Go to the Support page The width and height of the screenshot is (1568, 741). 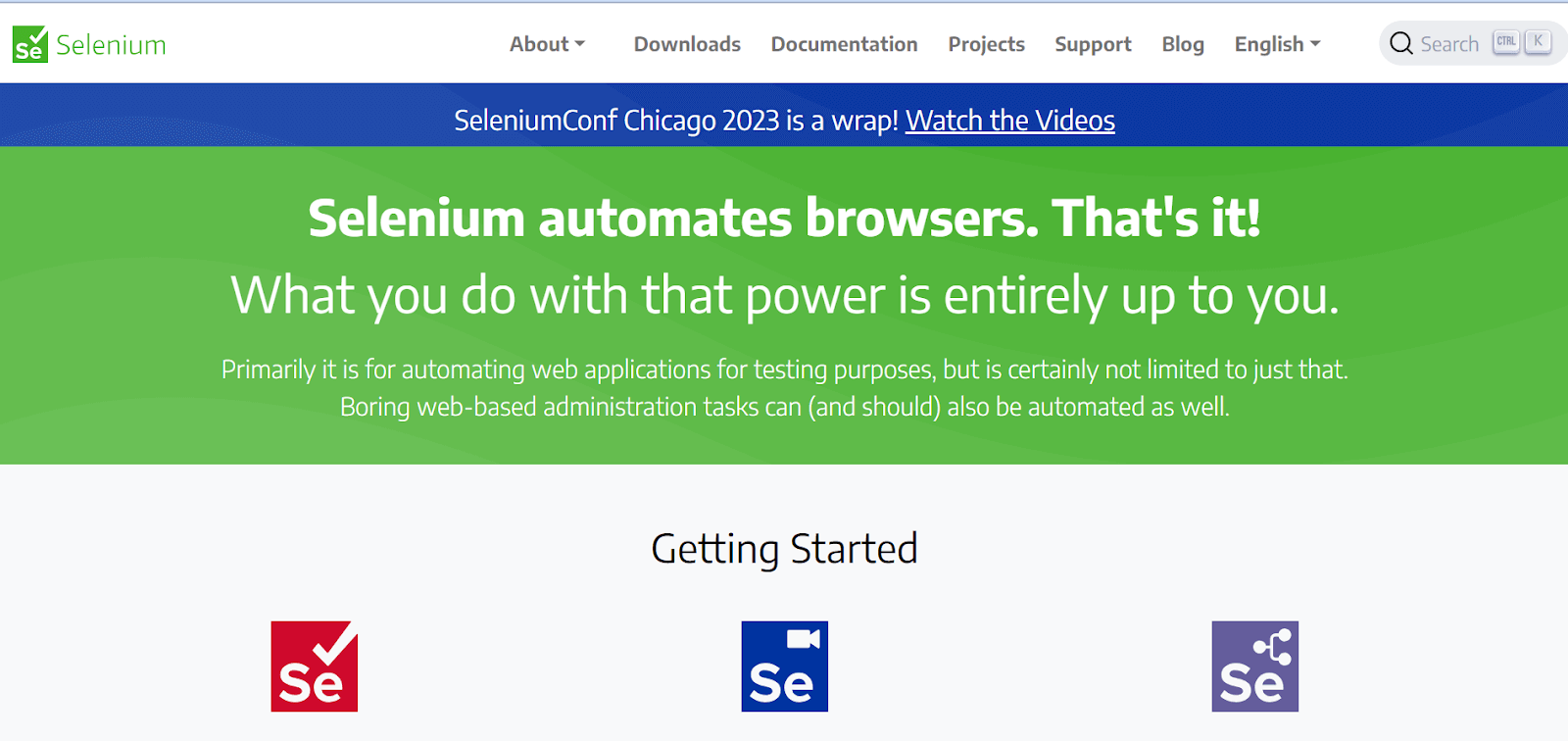click(1093, 43)
